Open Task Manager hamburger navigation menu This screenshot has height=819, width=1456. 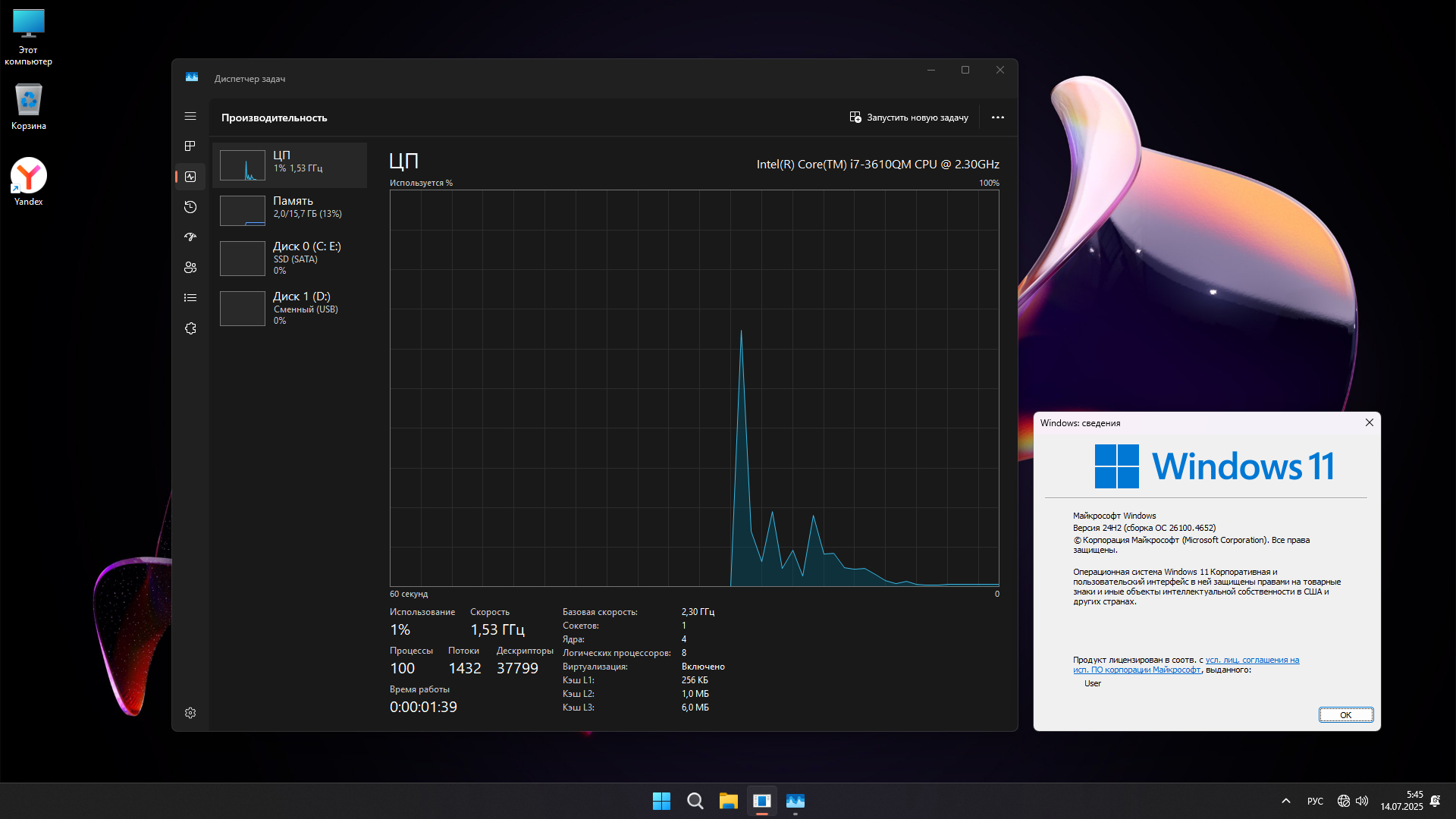click(x=190, y=116)
